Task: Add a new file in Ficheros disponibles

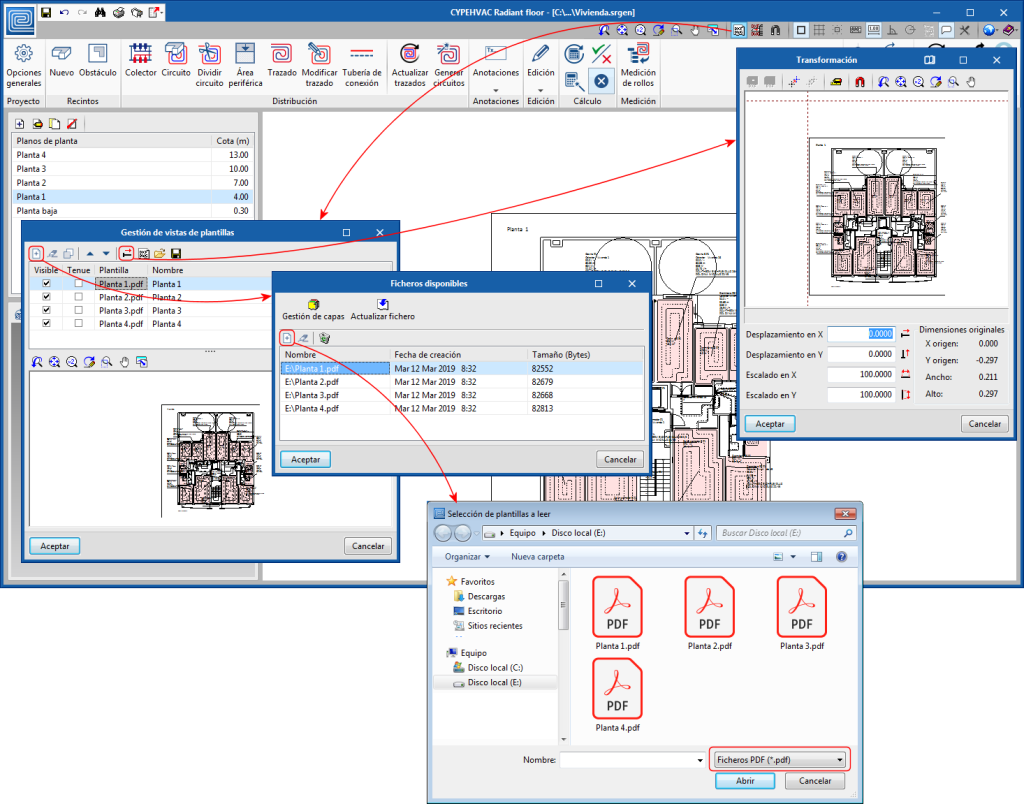Action: tap(287, 338)
